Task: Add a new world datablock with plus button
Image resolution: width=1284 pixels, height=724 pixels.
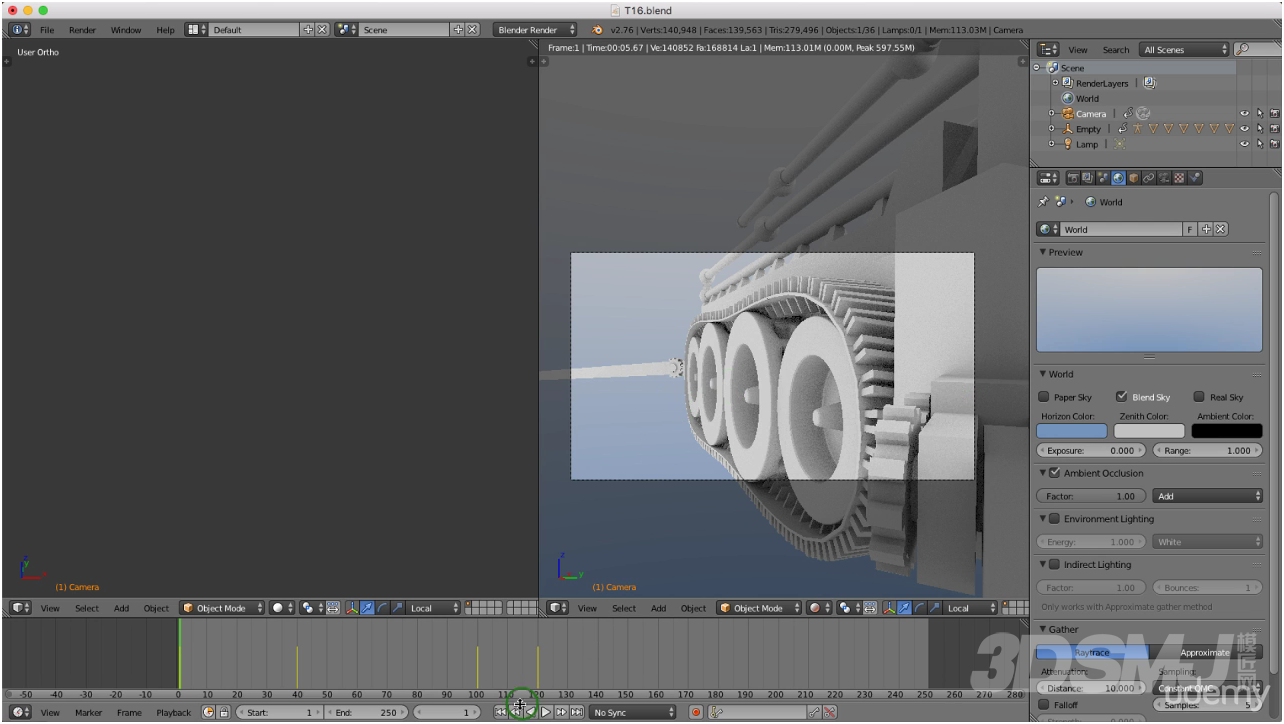Action: 1207,229
